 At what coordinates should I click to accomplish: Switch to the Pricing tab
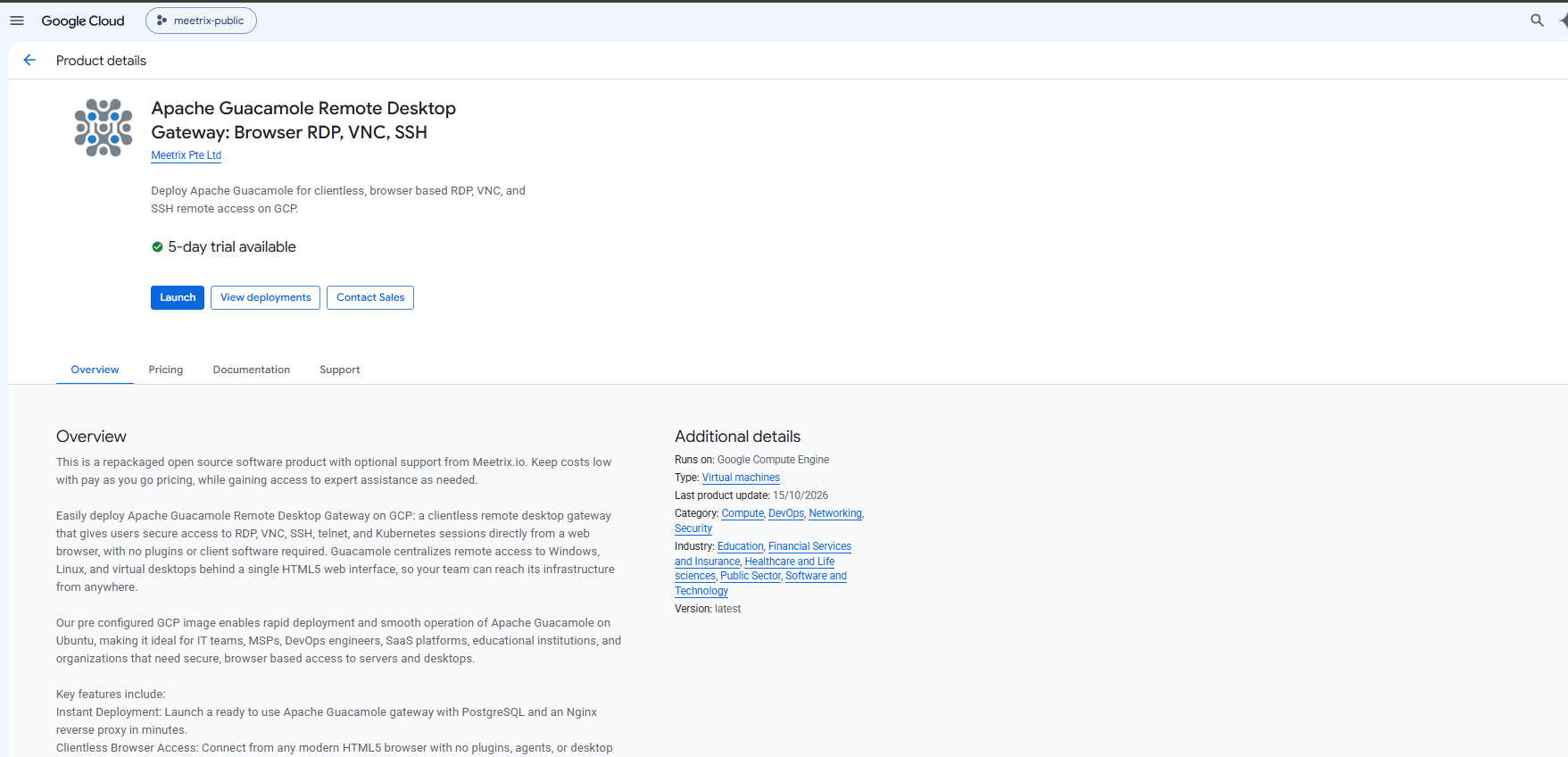(166, 370)
